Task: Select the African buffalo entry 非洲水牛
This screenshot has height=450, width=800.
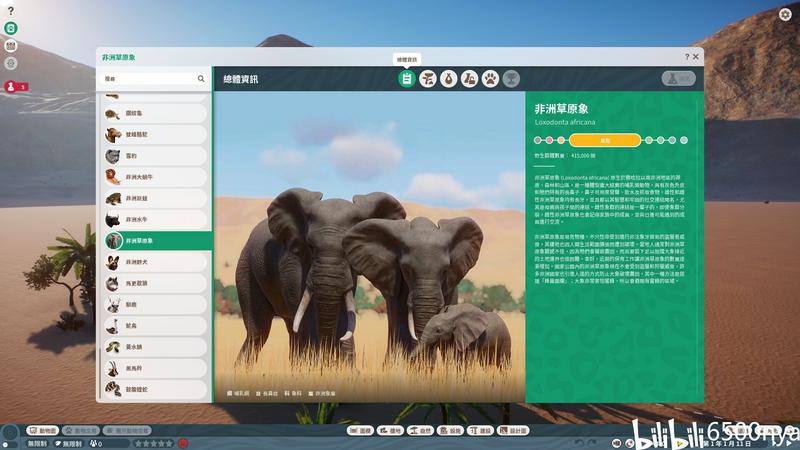Action: [x=155, y=219]
